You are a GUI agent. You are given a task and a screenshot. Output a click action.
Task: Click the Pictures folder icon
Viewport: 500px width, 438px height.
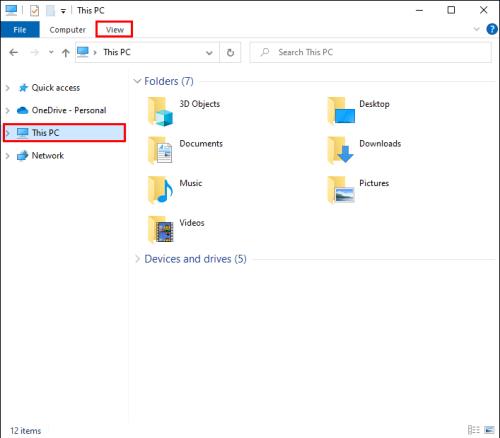click(341, 190)
